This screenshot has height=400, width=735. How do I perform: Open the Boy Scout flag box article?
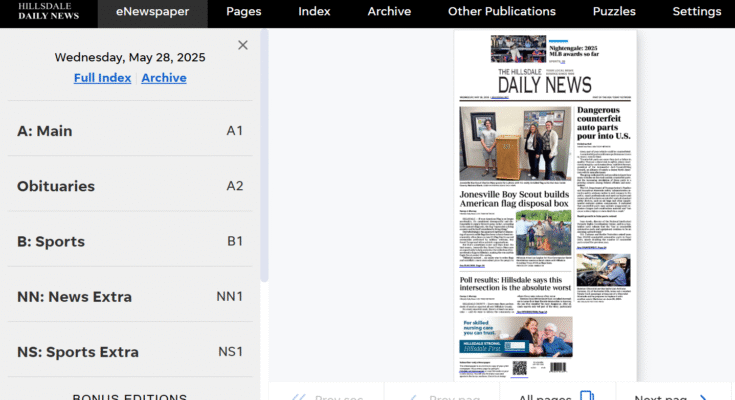pos(514,199)
